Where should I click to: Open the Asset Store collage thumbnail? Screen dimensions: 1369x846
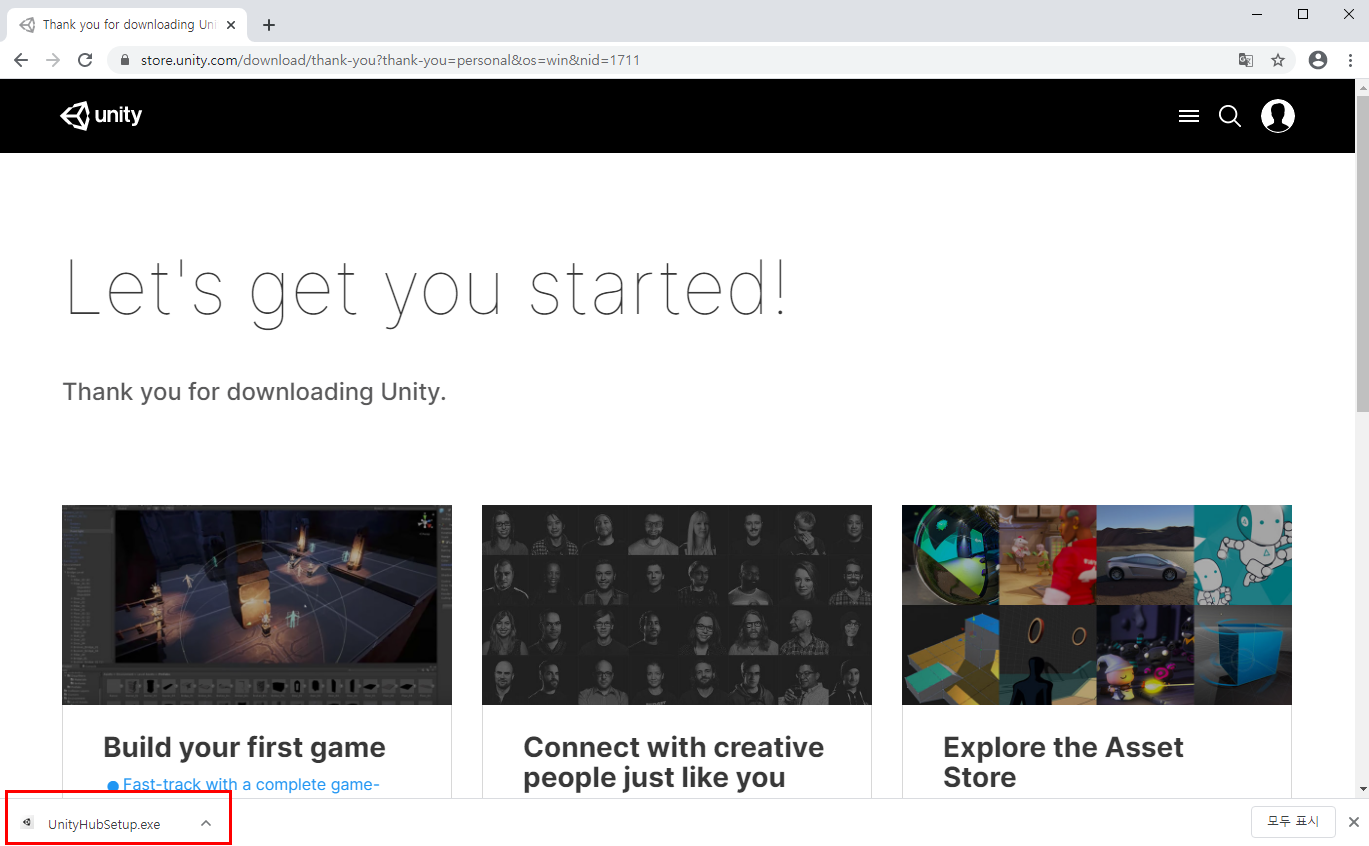click(1097, 605)
